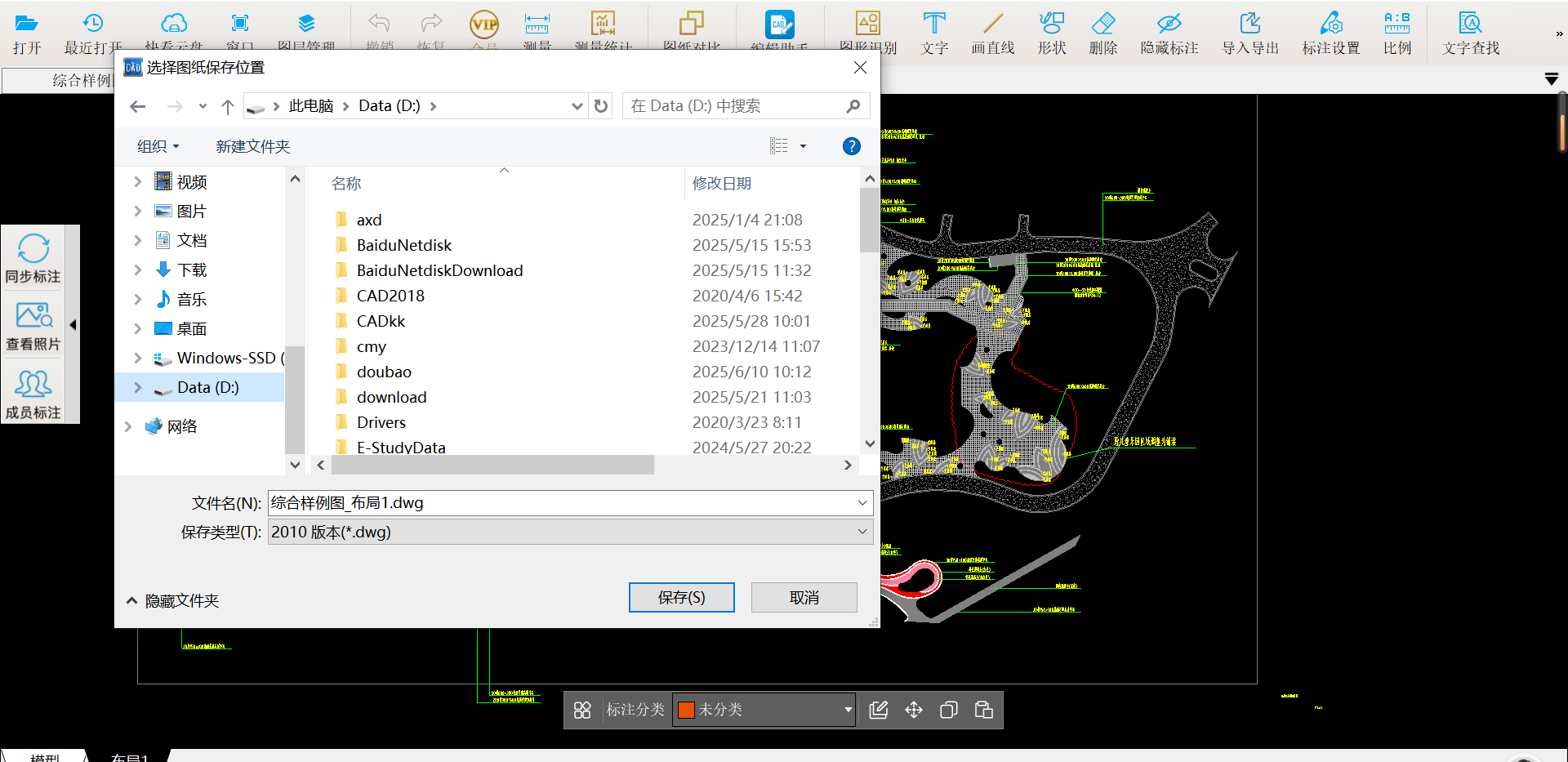The image size is (1568, 762).
Task: Open the 文件名 filename combo dropdown
Action: click(862, 503)
